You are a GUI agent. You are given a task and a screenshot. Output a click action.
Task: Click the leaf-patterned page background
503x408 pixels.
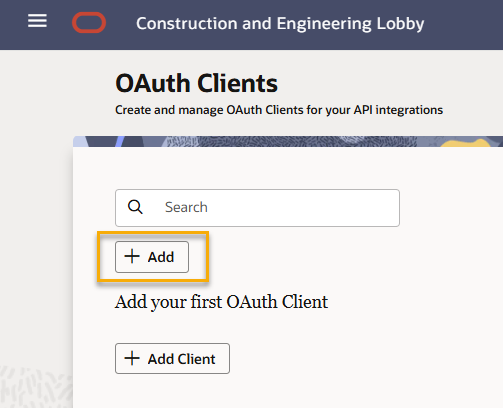[x=35, y=387]
